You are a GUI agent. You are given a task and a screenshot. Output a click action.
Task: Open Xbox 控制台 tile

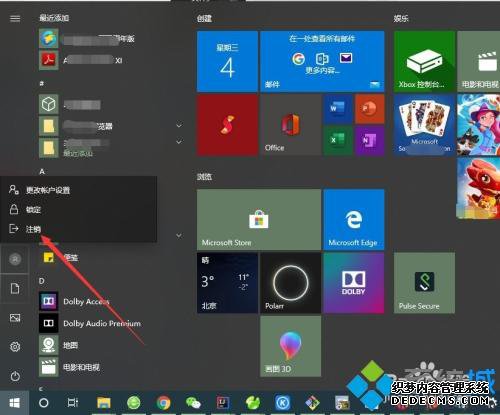(424, 61)
